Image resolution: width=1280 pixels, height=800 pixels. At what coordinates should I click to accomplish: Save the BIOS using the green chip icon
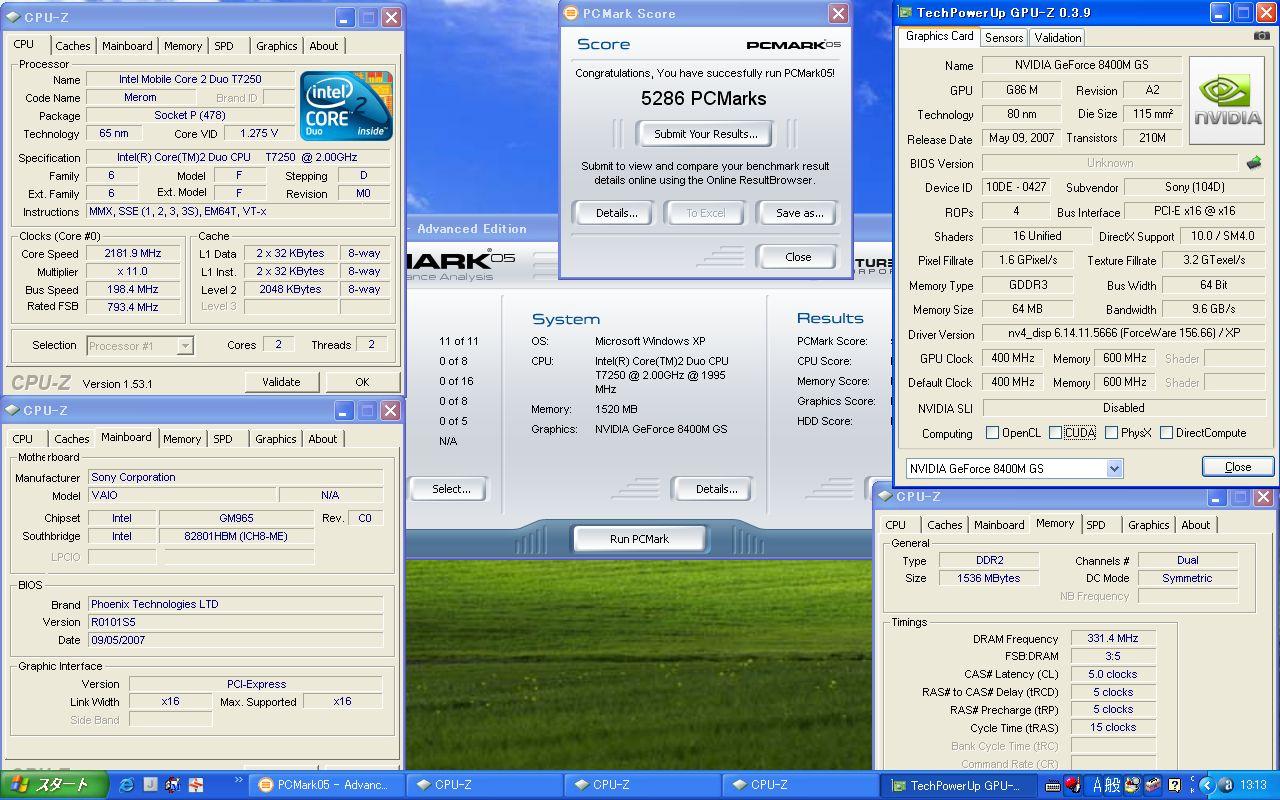[1253, 162]
